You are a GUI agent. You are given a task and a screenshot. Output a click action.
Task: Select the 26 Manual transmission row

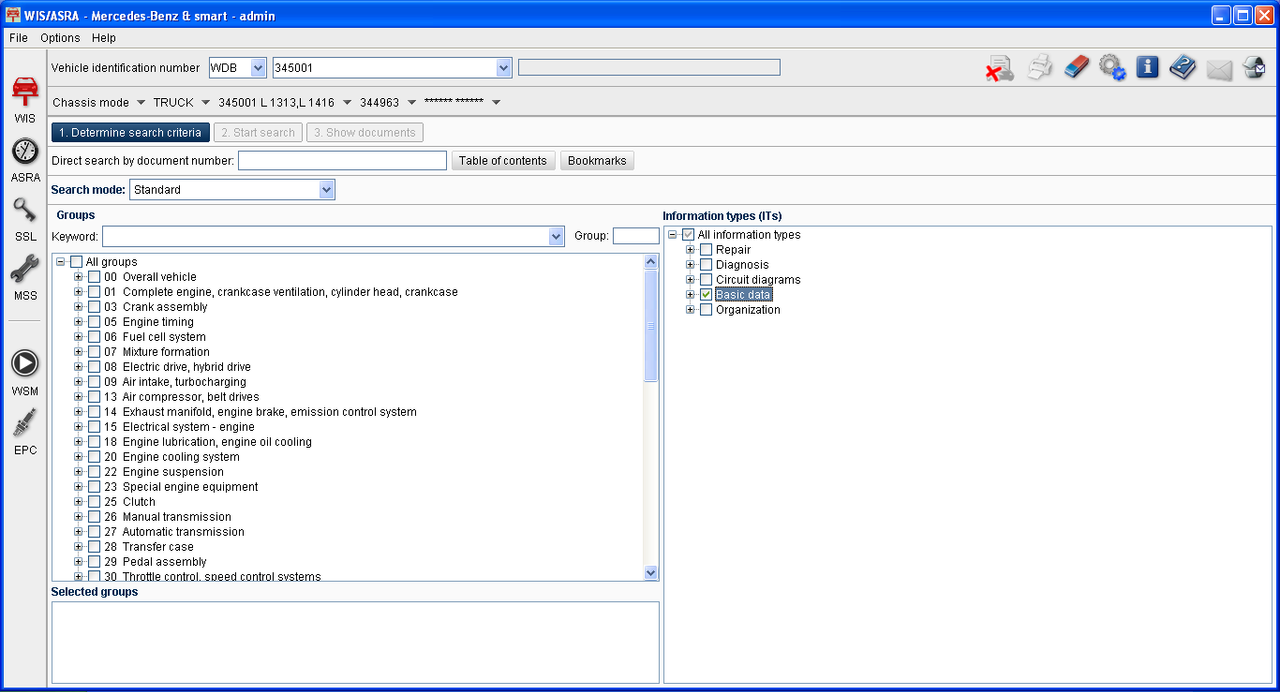point(167,517)
